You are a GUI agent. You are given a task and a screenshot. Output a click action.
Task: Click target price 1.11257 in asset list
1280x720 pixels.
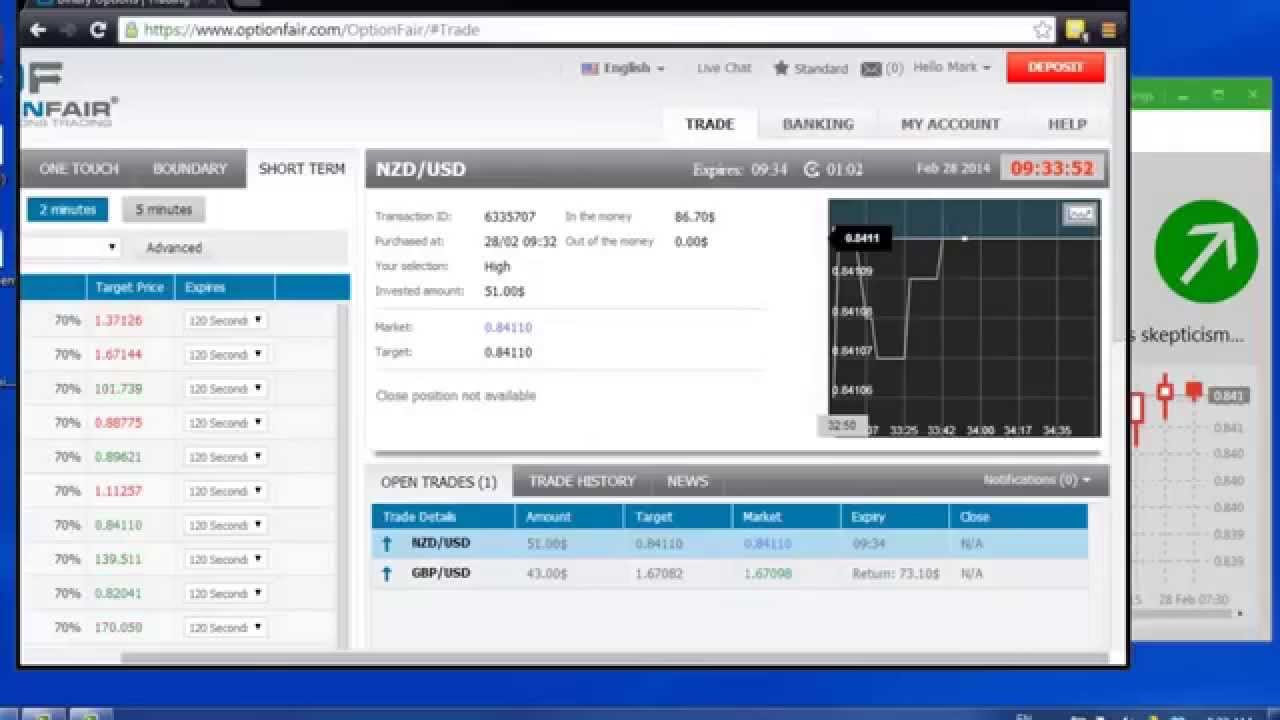[x=118, y=491]
